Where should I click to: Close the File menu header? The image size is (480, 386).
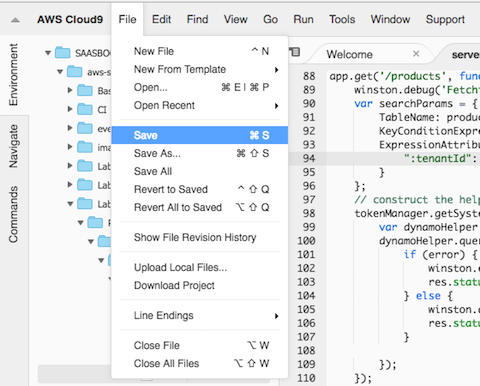[x=127, y=19]
